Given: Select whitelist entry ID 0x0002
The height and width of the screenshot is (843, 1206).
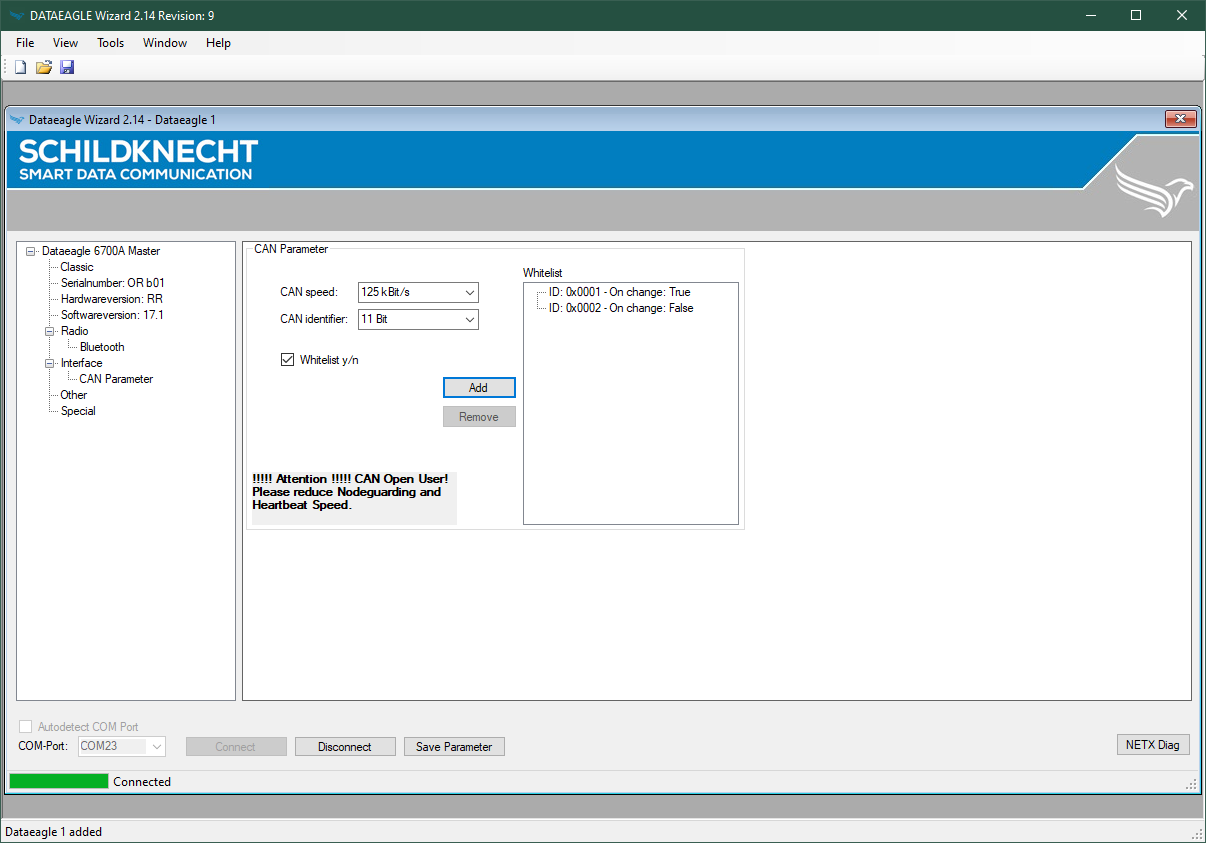Looking at the screenshot, I should tap(620, 308).
